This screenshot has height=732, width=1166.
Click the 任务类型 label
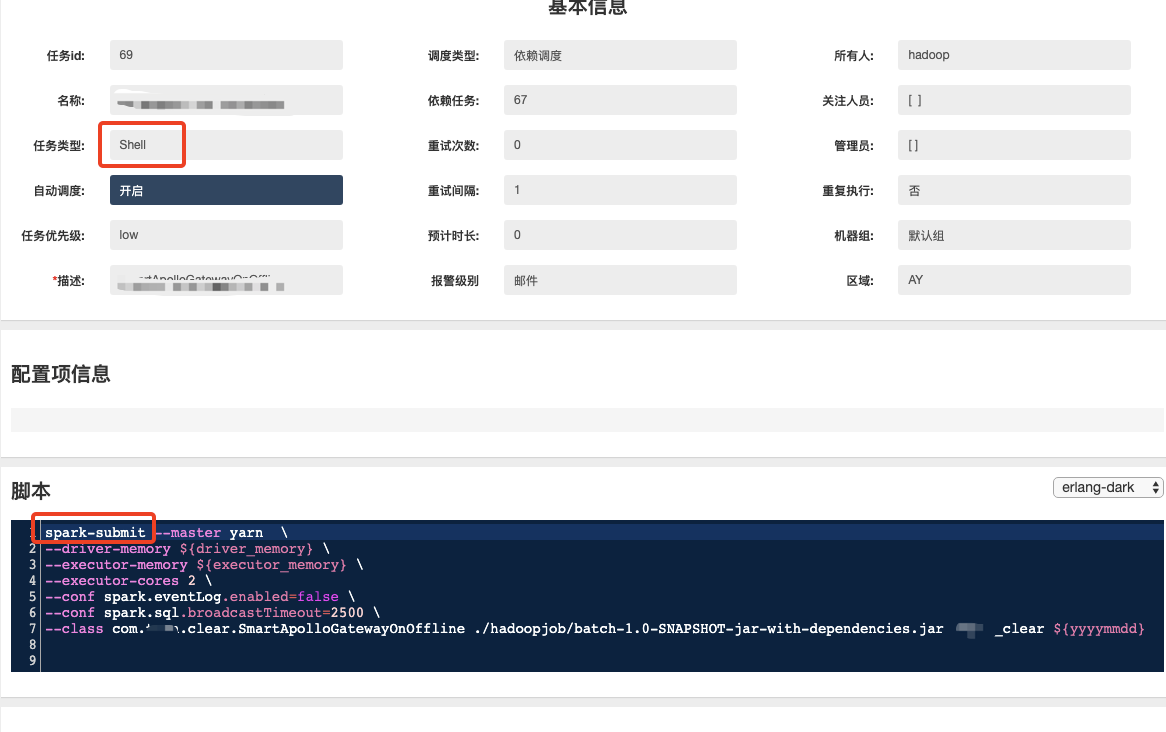pyautogui.click(x=59, y=146)
